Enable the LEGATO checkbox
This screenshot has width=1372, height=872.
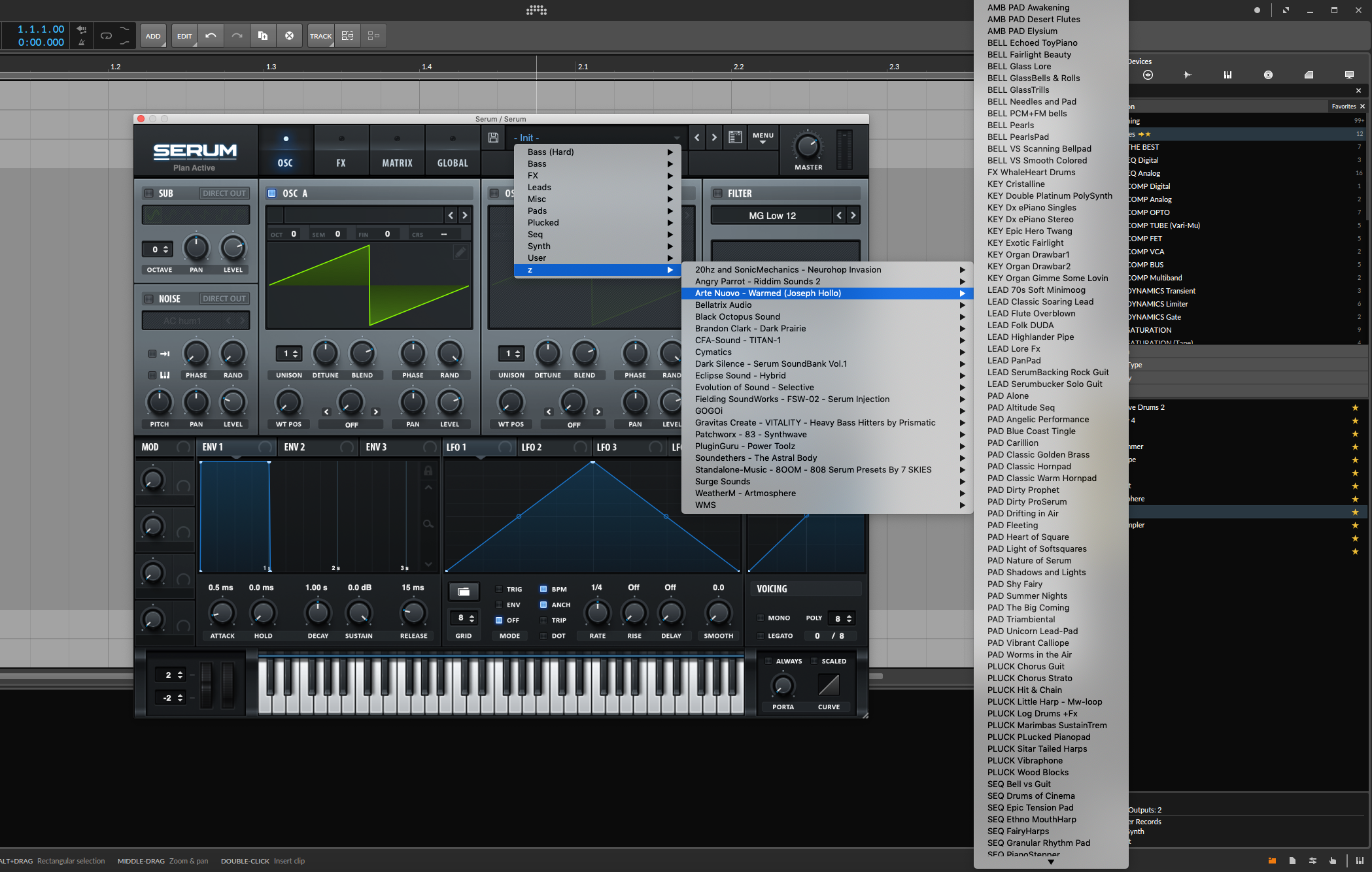click(x=761, y=636)
